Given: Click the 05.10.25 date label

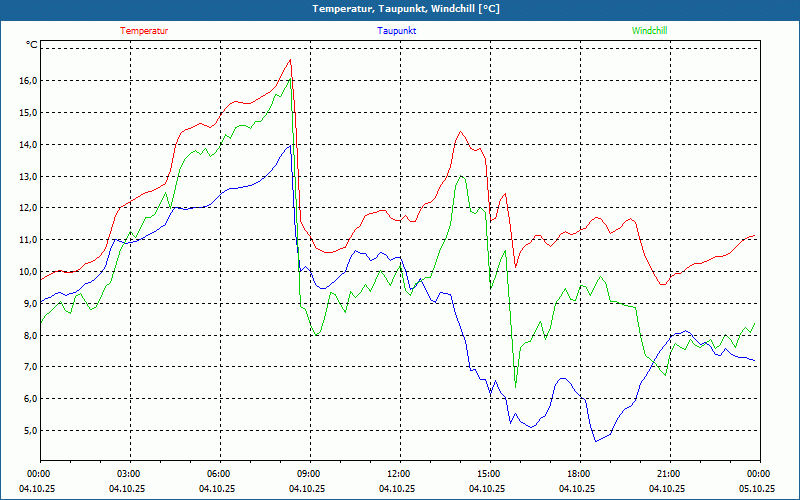Looking at the screenshot, I should [x=757, y=489].
